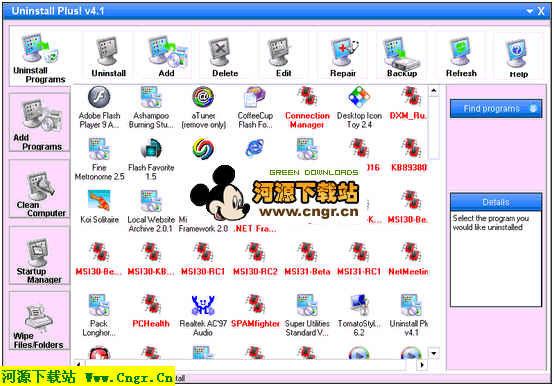Select the Delete toolbar icon
Screen dimensions: 555x386
[x=225, y=57]
